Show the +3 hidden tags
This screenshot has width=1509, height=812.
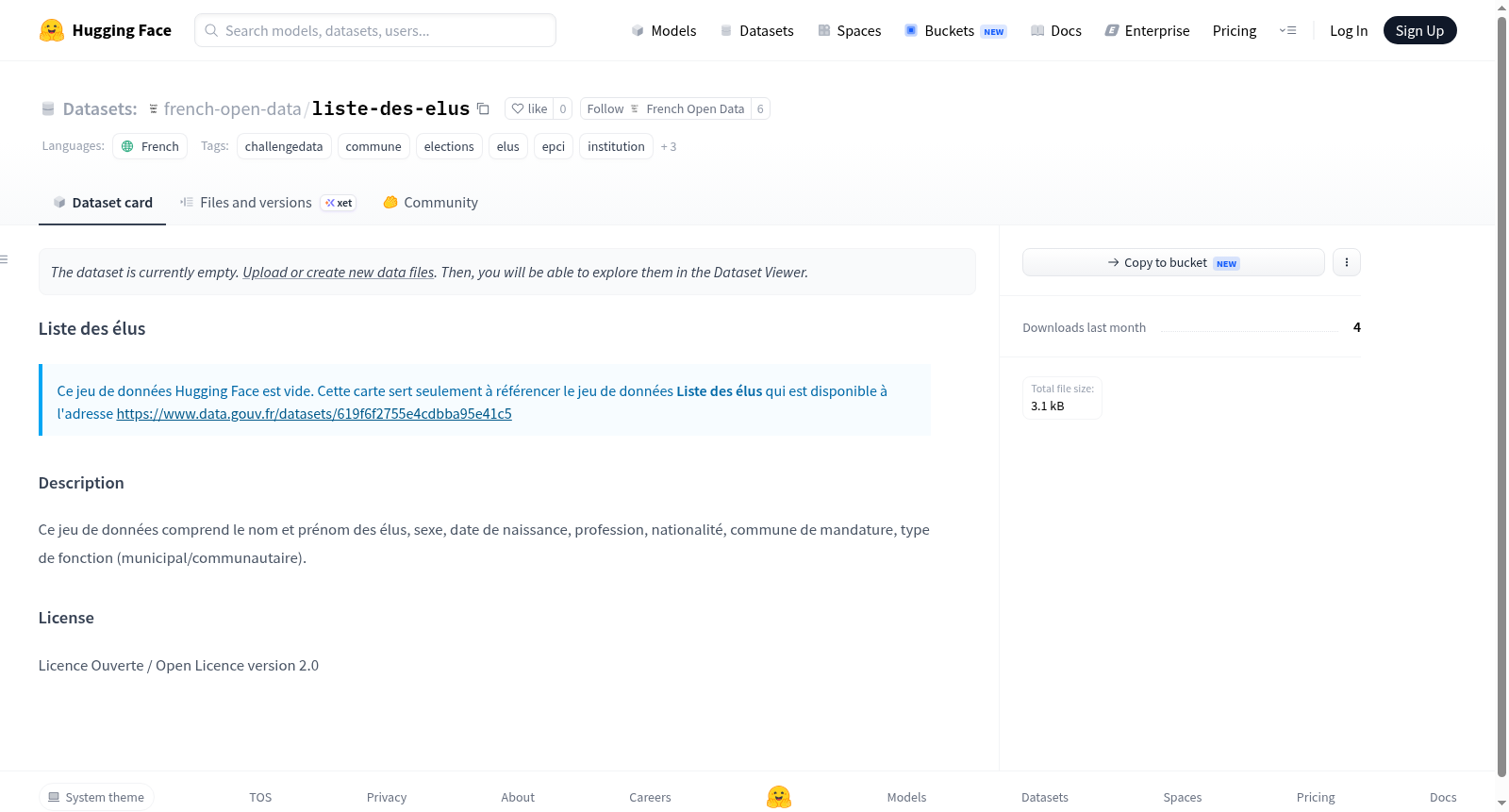[x=669, y=147]
